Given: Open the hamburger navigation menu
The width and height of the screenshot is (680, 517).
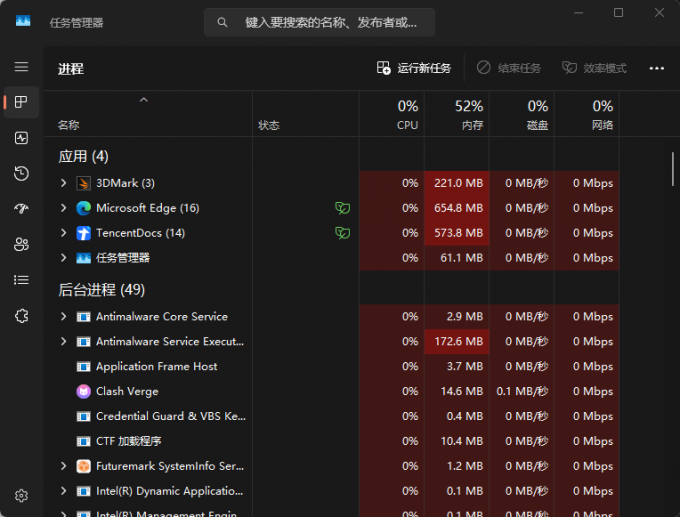Looking at the screenshot, I should [21, 67].
